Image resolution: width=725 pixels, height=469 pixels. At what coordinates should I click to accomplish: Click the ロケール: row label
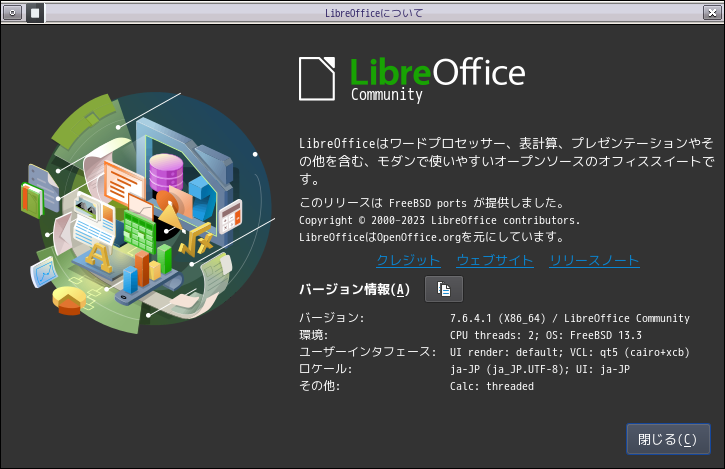pyautogui.click(x=326, y=369)
